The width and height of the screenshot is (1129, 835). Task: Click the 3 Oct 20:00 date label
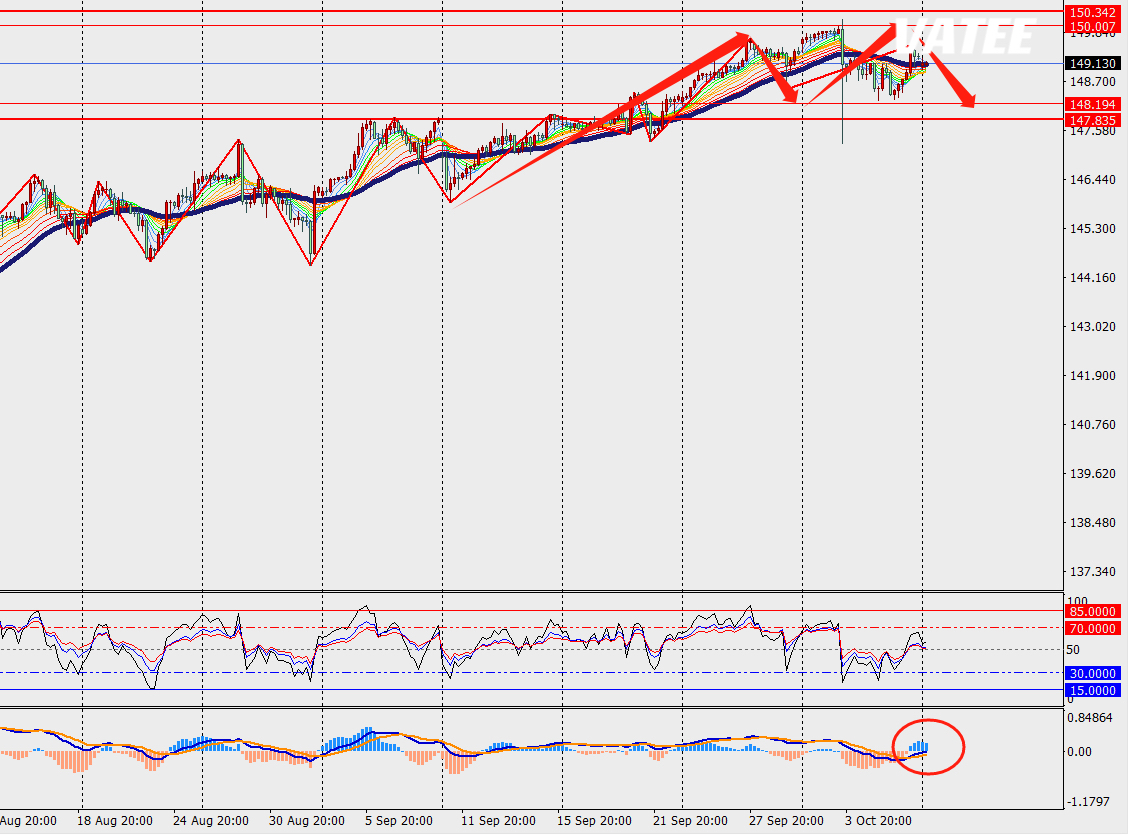tap(878, 821)
